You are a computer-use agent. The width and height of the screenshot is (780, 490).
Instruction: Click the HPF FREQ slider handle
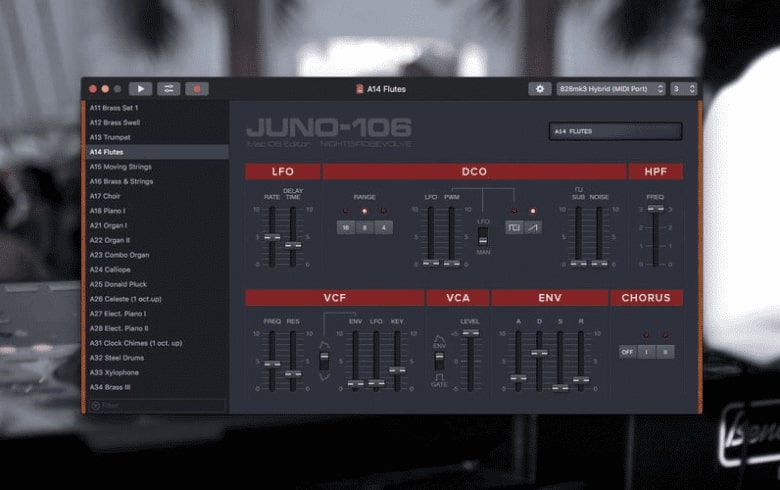(656, 208)
